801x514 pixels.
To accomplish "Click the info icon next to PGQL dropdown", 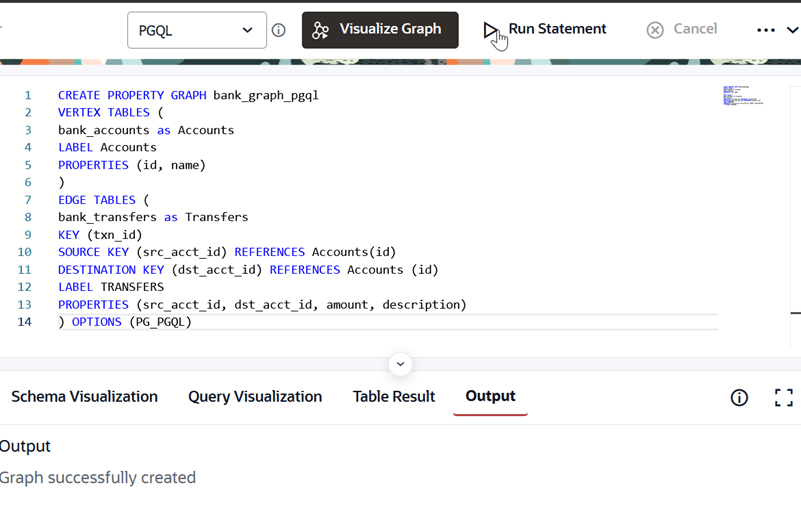I will point(278,30).
